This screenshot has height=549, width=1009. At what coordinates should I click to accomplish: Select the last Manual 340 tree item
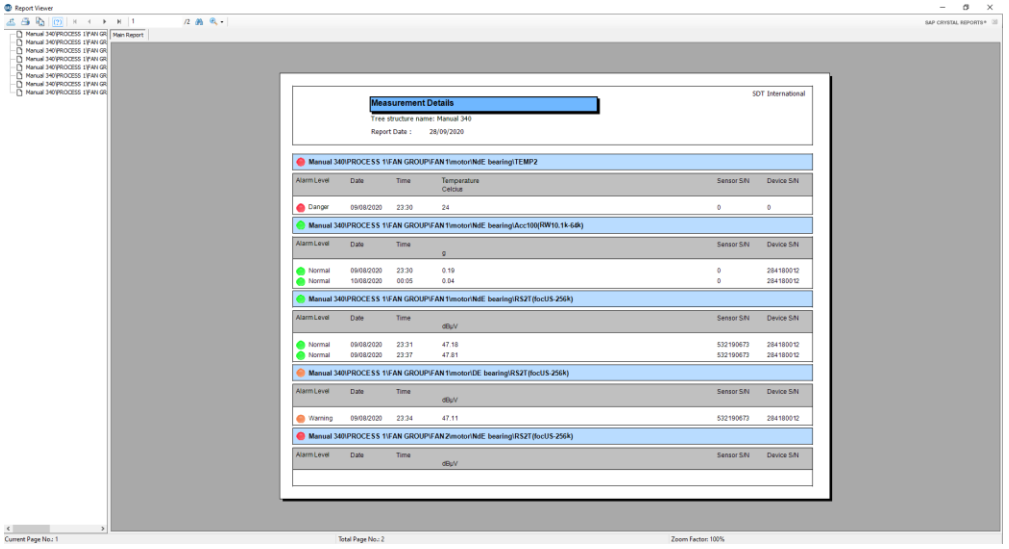pyautogui.click(x=65, y=92)
